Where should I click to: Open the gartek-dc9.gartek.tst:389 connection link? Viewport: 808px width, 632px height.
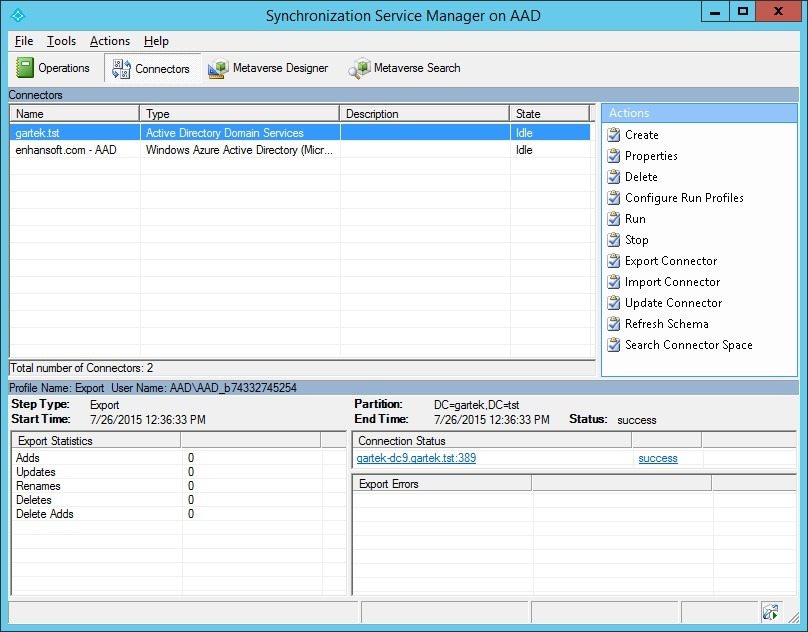coord(416,458)
